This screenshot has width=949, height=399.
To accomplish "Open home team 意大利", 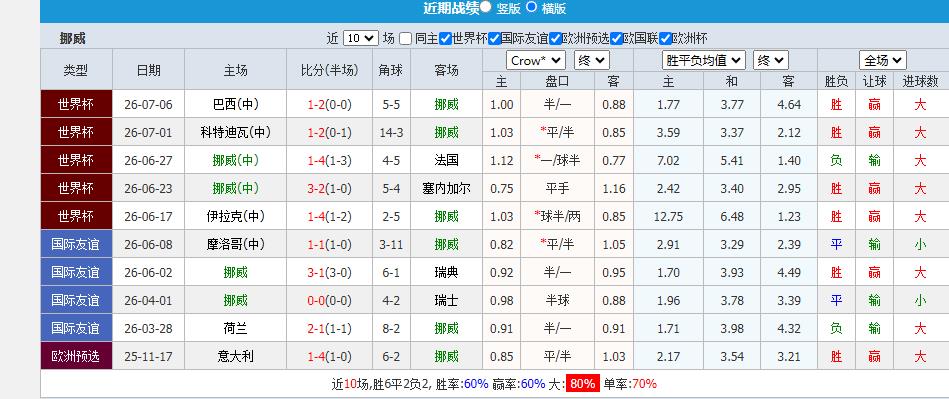I will pos(235,357).
